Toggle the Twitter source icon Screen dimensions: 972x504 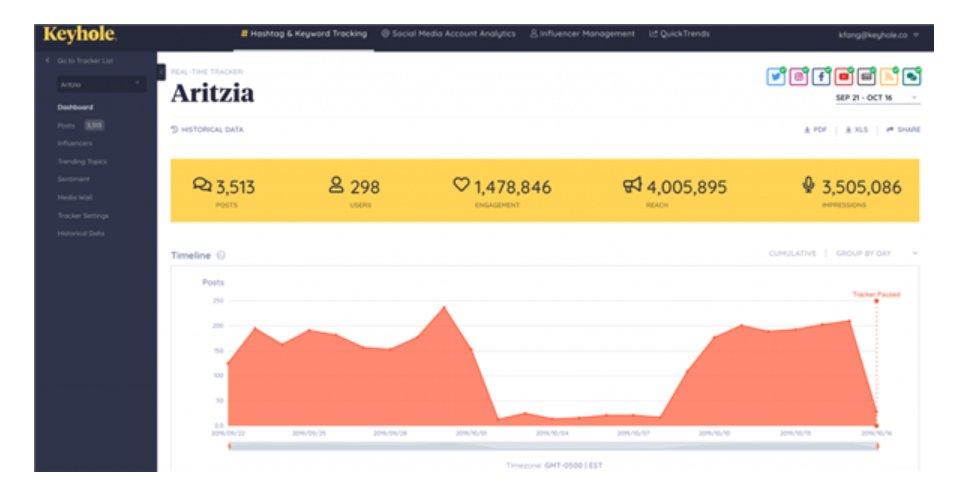(775, 76)
